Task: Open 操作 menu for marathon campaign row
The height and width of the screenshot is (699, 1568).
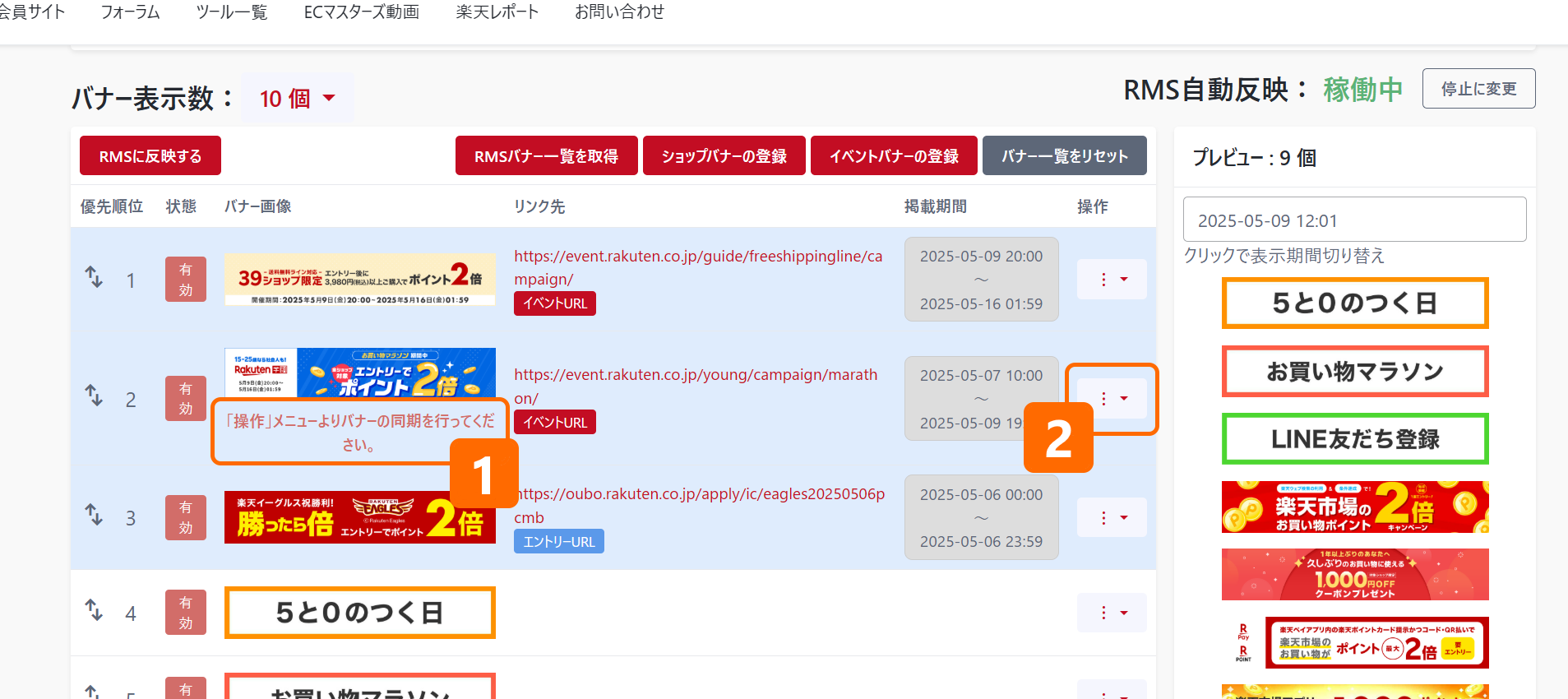Action: point(1112,399)
